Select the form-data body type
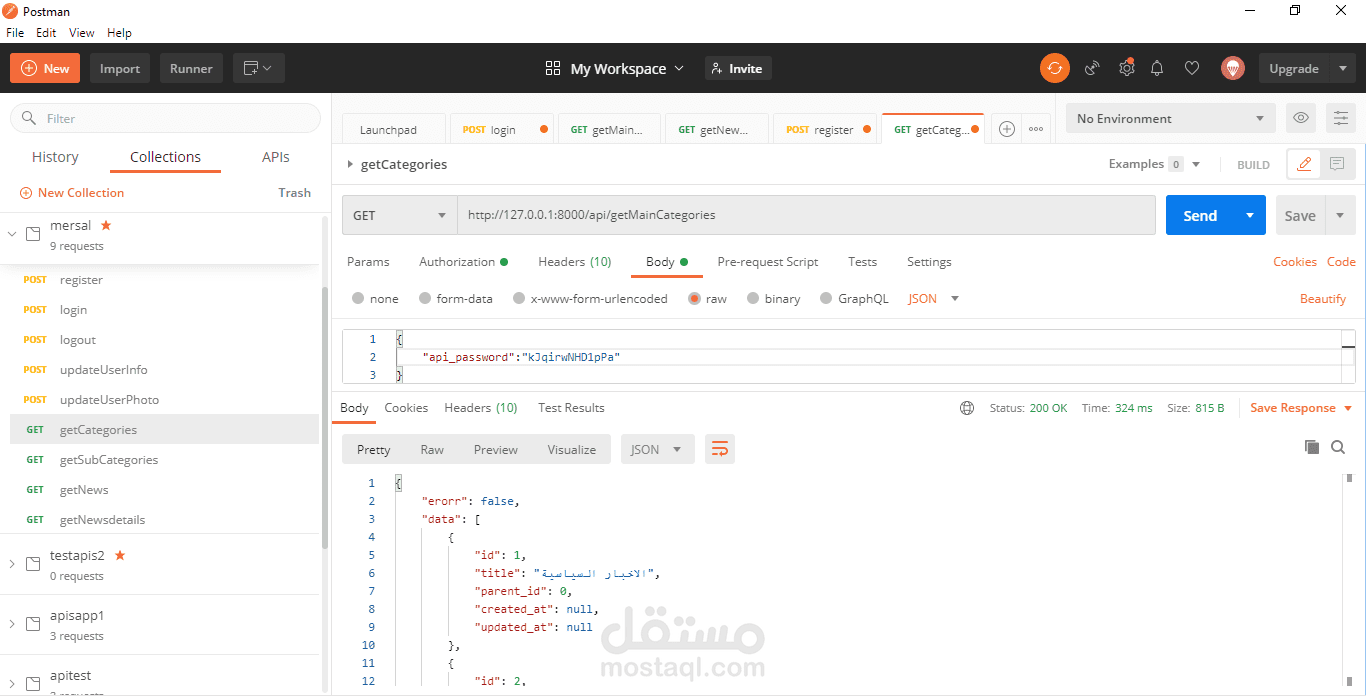The image size is (1366, 696). pyautogui.click(x=425, y=298)
